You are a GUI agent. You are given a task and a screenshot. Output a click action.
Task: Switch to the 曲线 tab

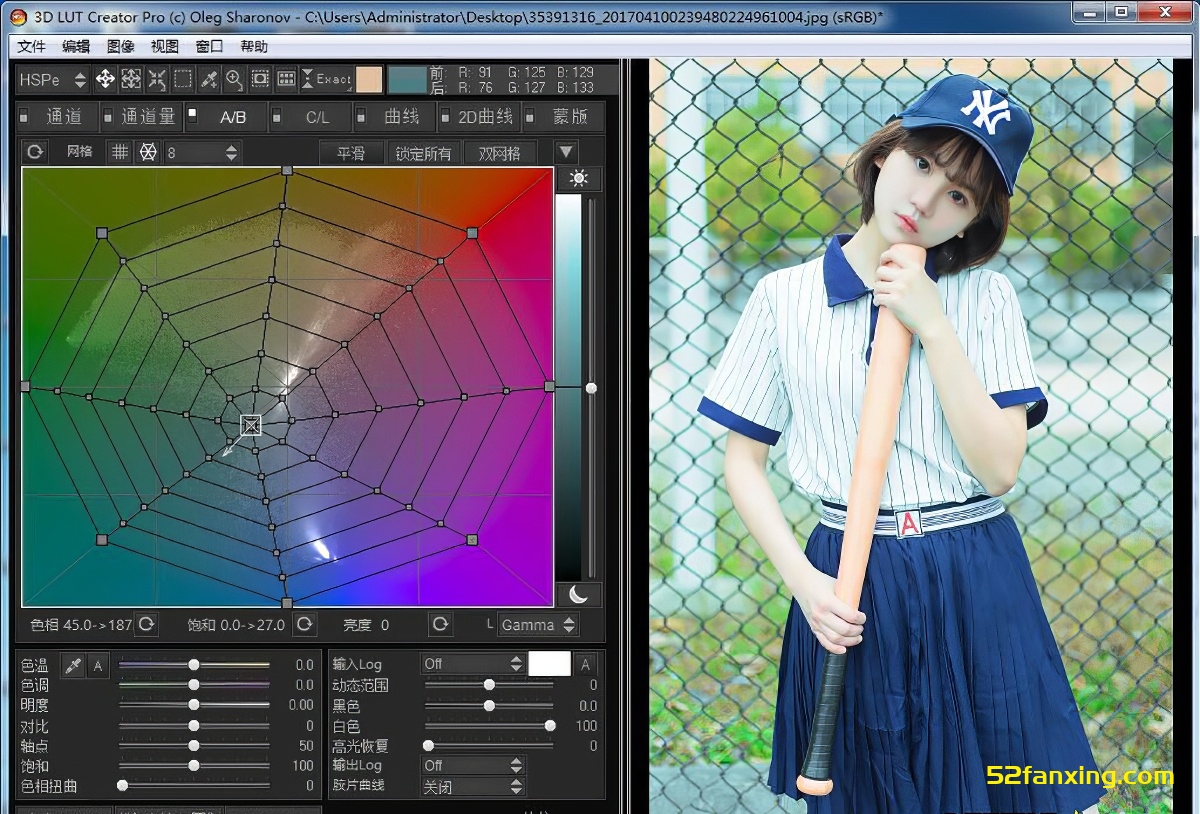coord(395,116)
